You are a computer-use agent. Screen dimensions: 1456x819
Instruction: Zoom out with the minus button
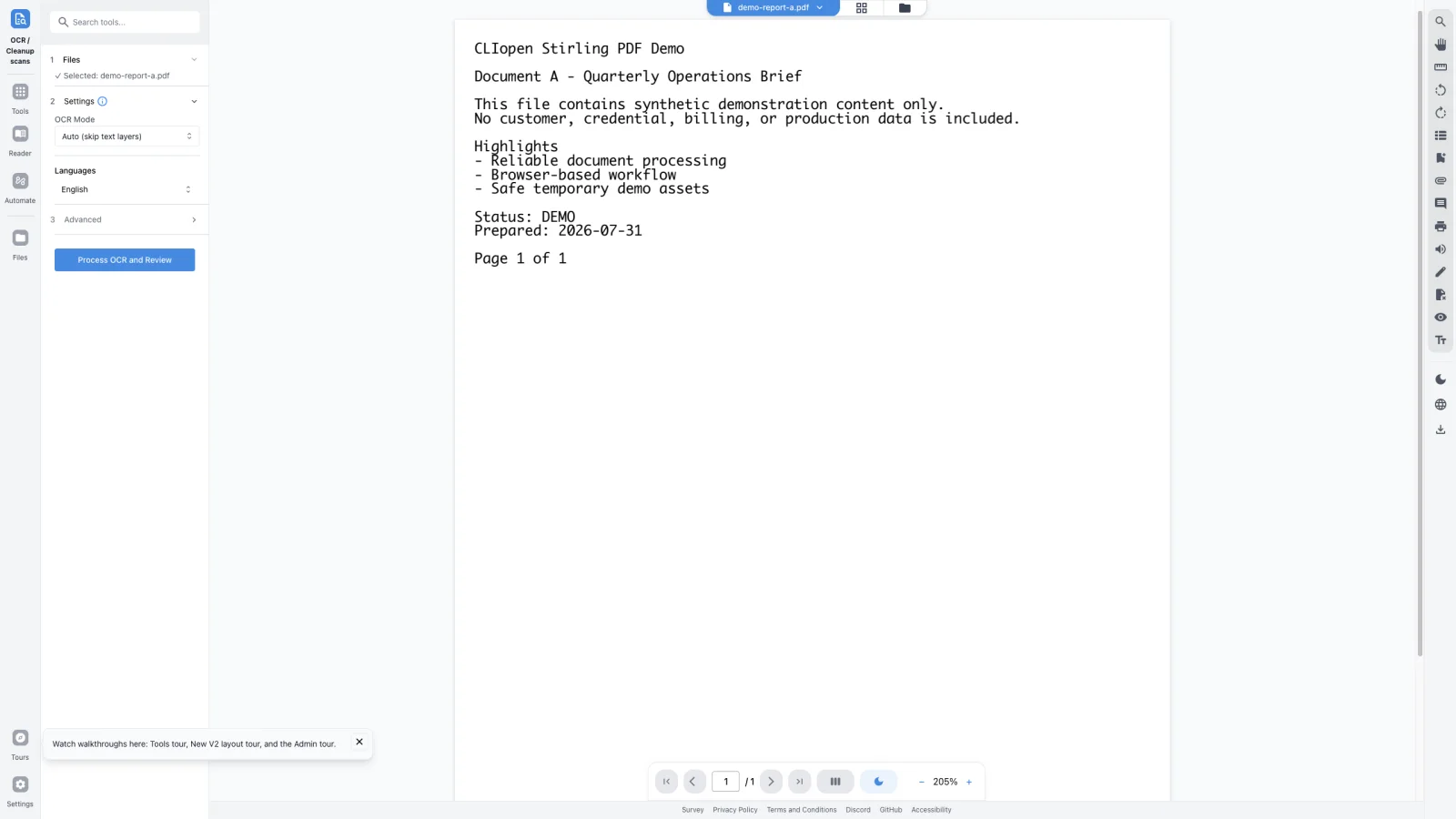pyautogui.click(x=921, y=782)
